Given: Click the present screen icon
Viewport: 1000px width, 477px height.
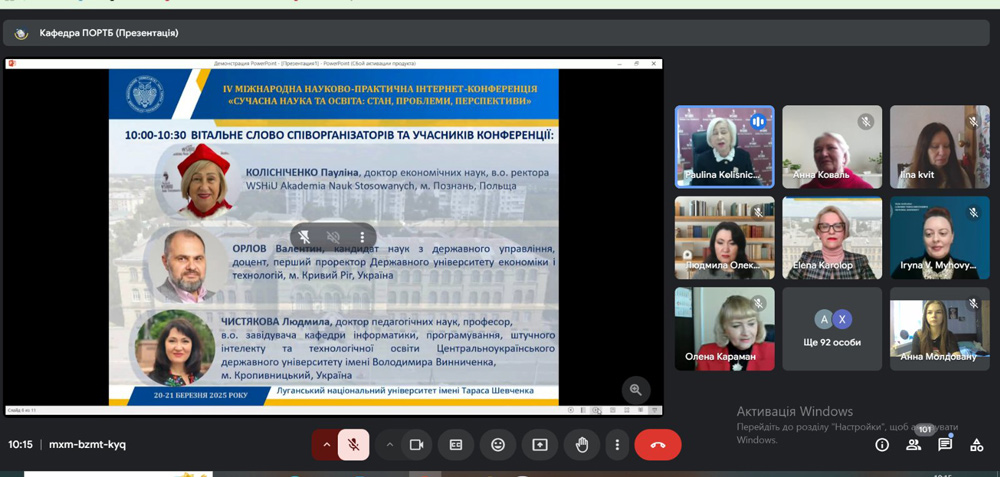Looking at the screenshot, I should point(540,445).
